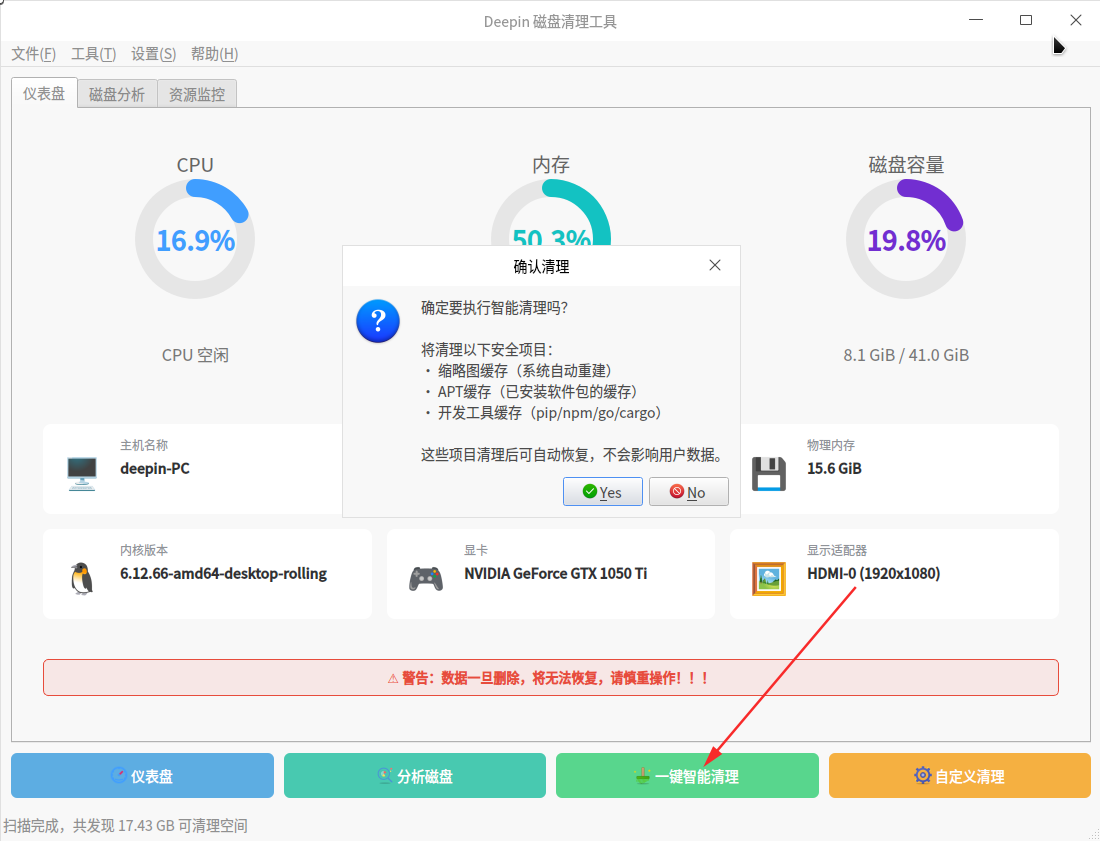Click the 磁盘容量 19.8% gauge
This screenshot has width=1100, height=841.
point(906,239)
